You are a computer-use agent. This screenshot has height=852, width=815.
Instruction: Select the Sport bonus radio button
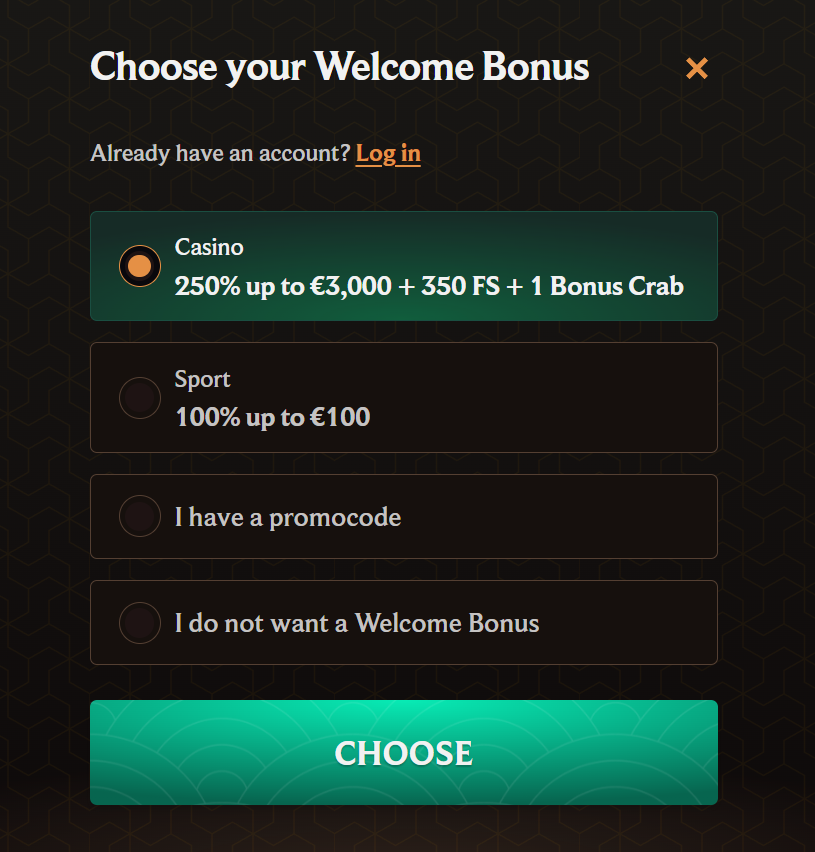140,398
